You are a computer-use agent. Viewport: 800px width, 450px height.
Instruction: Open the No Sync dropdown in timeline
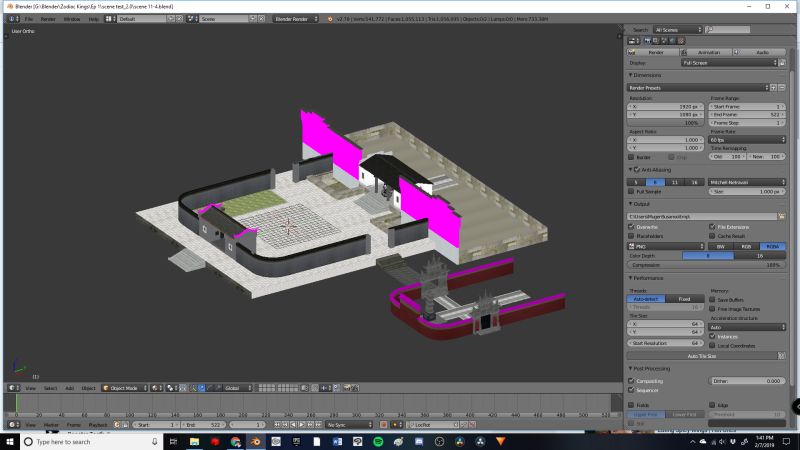[x=349, y=424]
